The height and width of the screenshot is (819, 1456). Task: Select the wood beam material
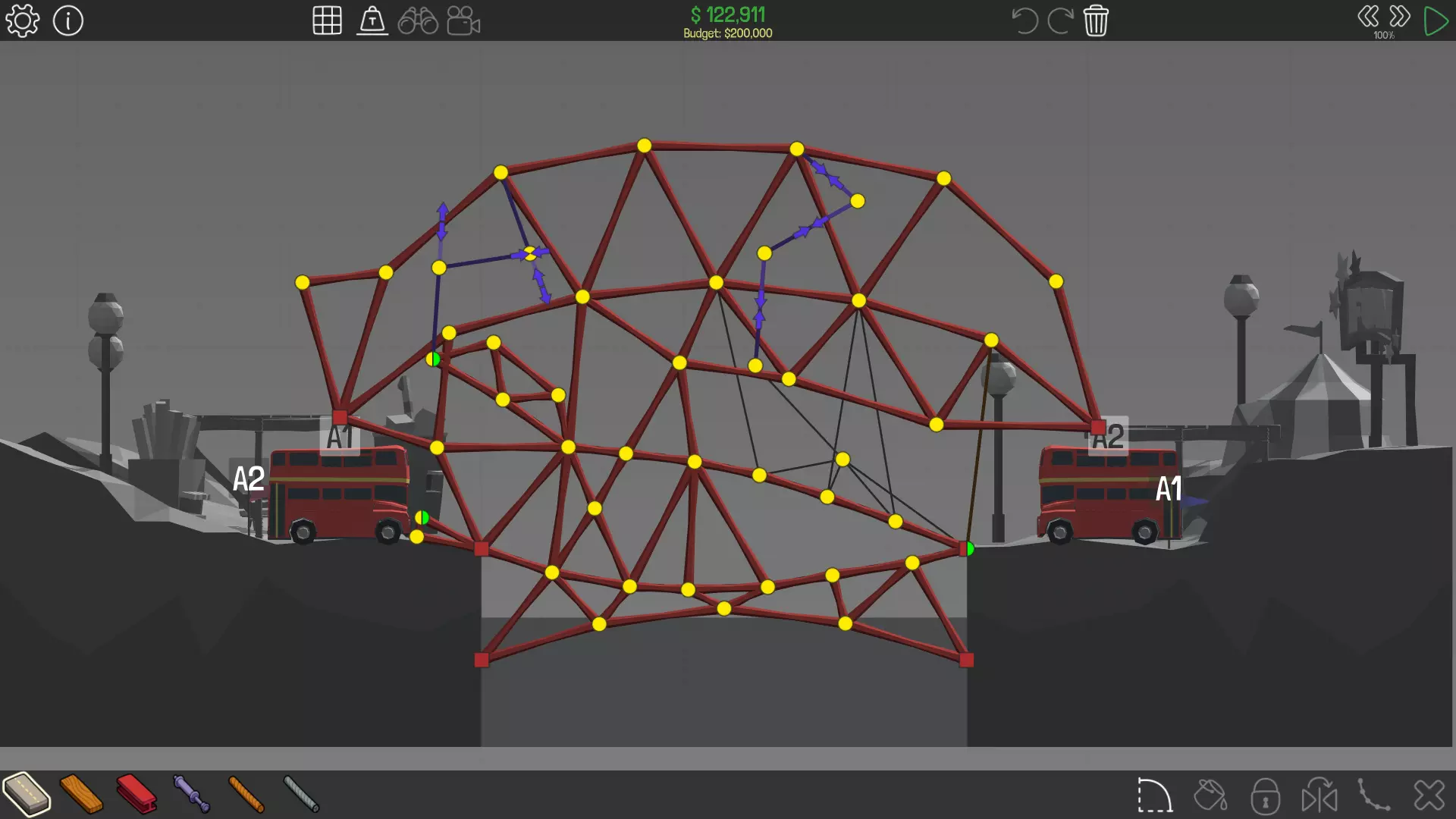pos(82,794)
